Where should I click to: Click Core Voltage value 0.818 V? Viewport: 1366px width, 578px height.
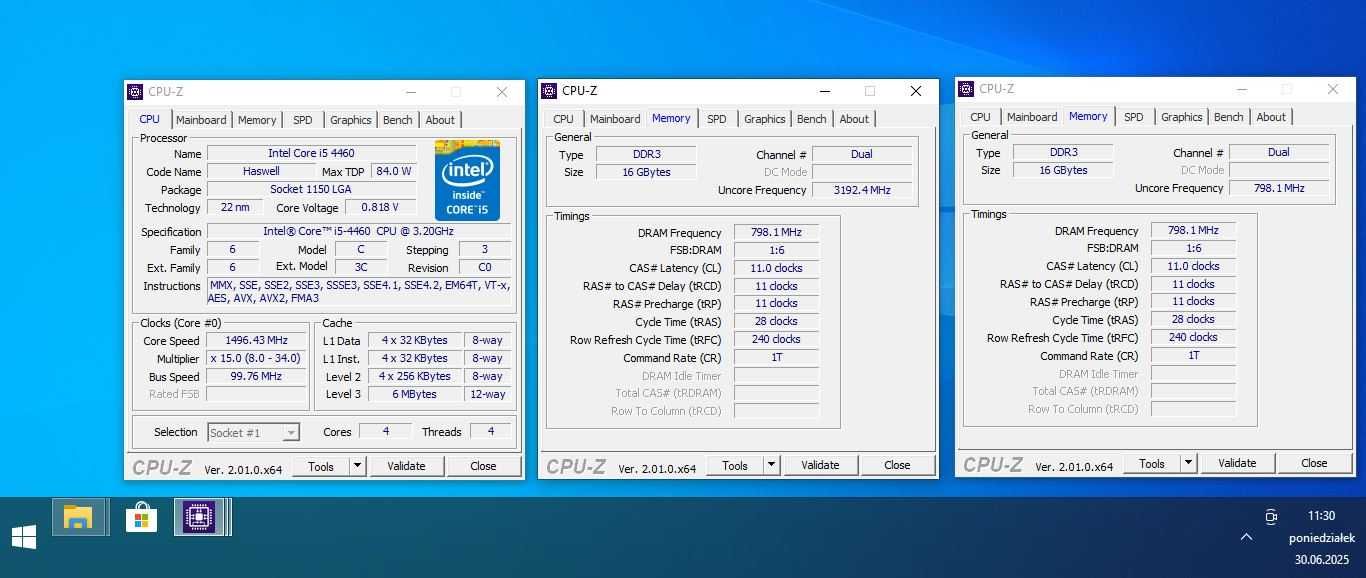tap(380, 207)
